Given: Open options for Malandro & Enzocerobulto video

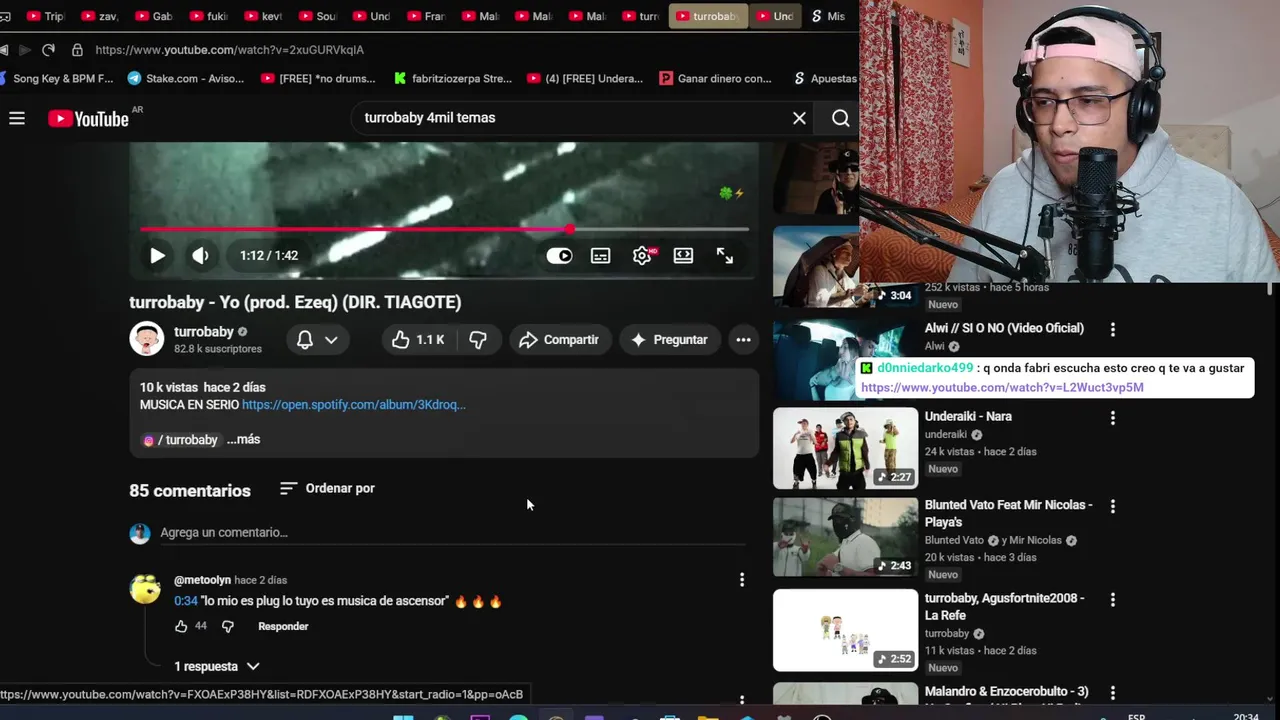Looking at the screenshot, I should click(1112, 692).
